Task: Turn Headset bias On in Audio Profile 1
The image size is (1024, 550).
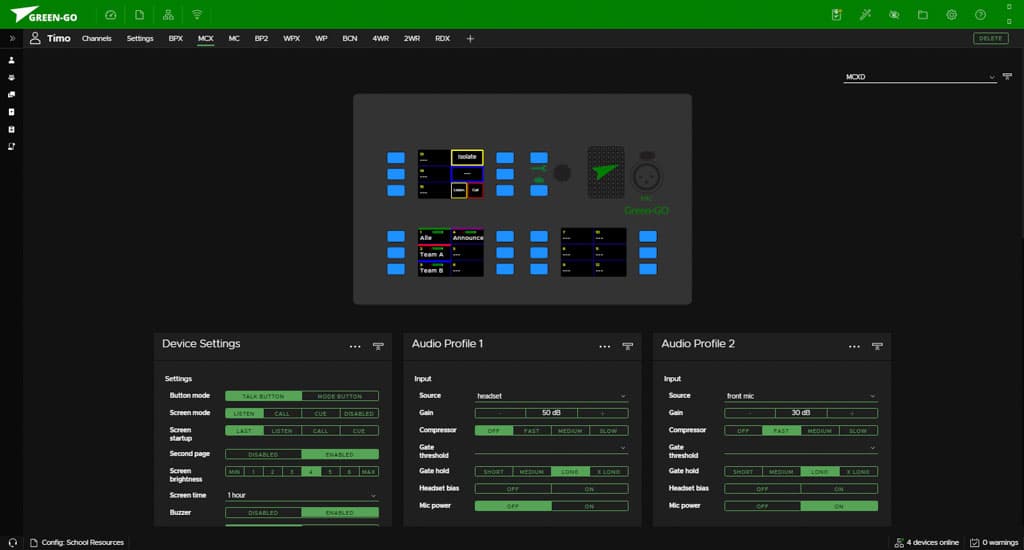Action: pos(589,488)
